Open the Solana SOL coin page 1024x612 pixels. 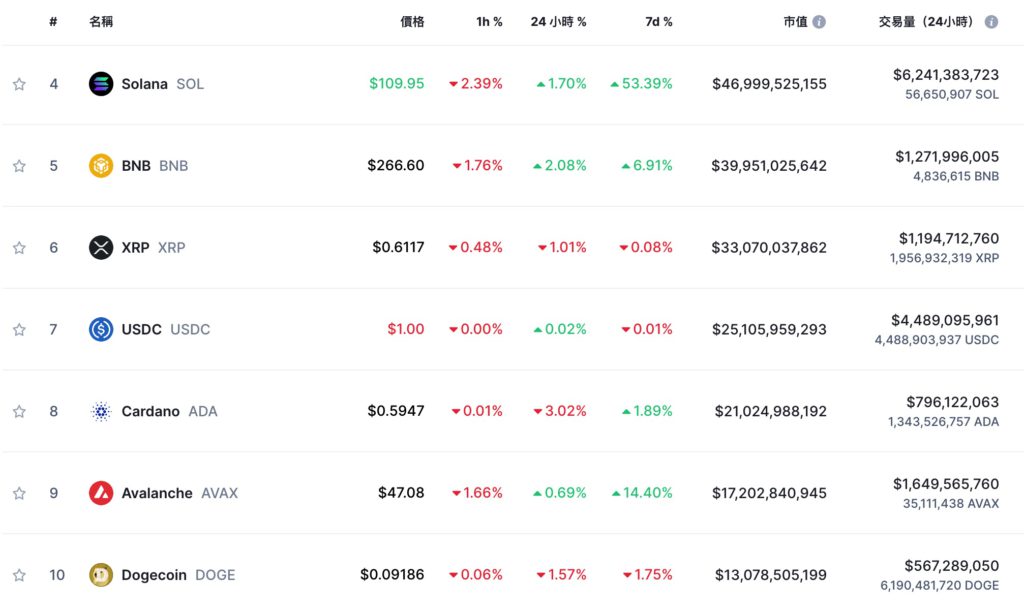pyautogui.click(x=163, y=84)
